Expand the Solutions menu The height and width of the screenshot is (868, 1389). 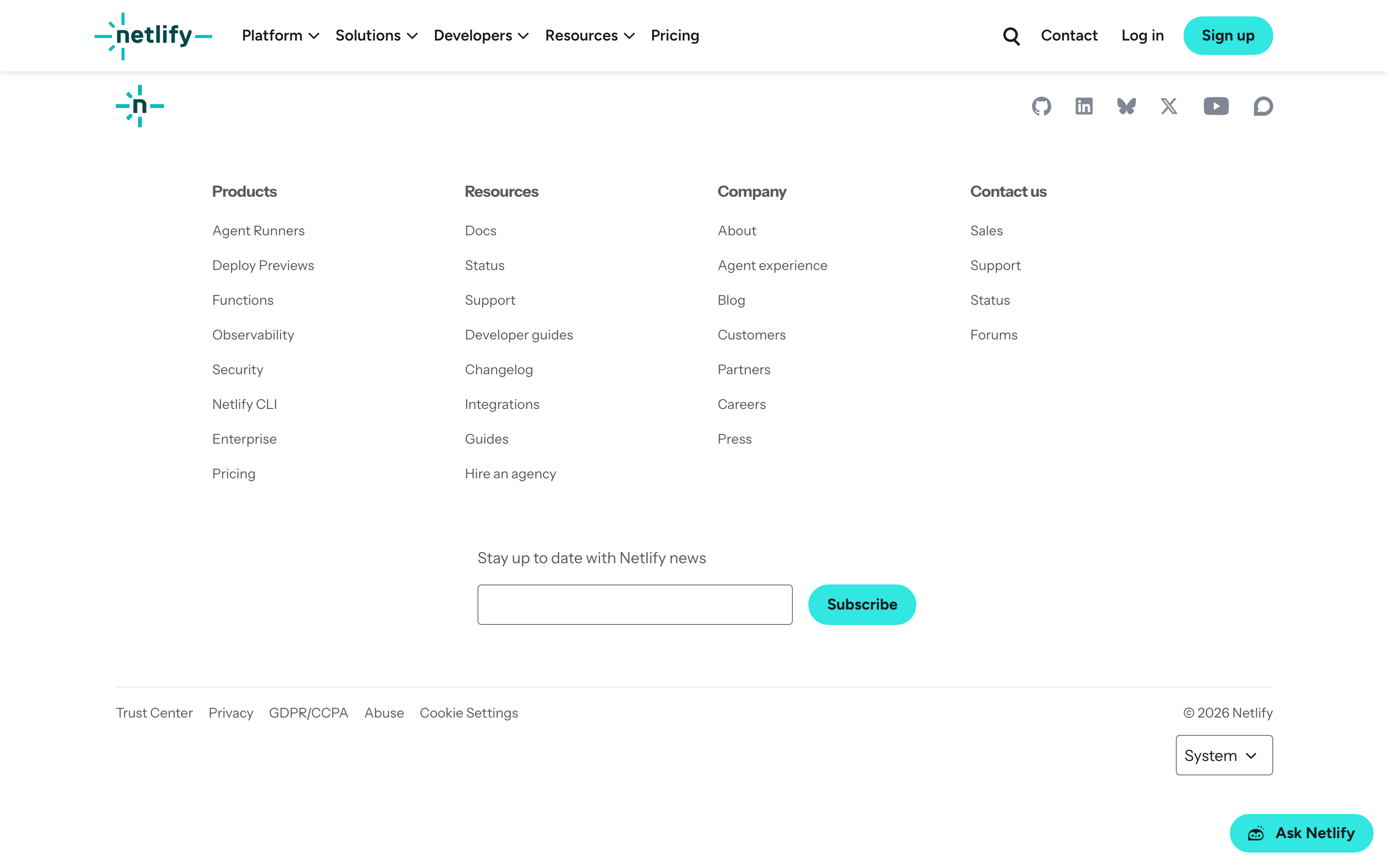376,36
